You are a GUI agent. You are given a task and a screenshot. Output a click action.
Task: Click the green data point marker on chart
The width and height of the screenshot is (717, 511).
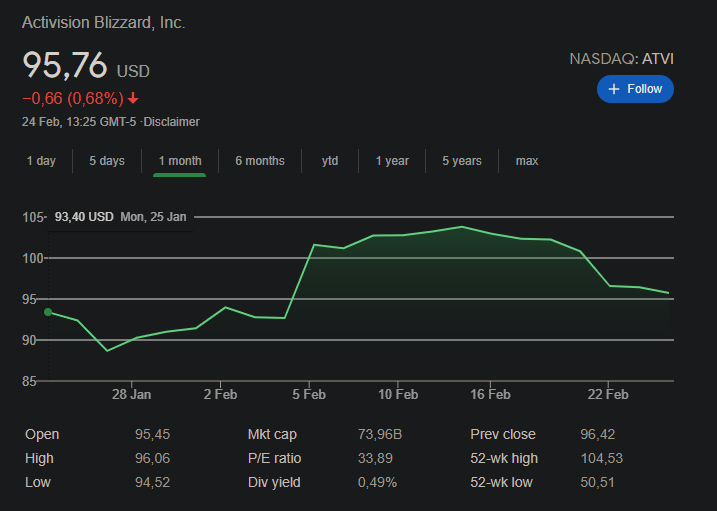48,312
